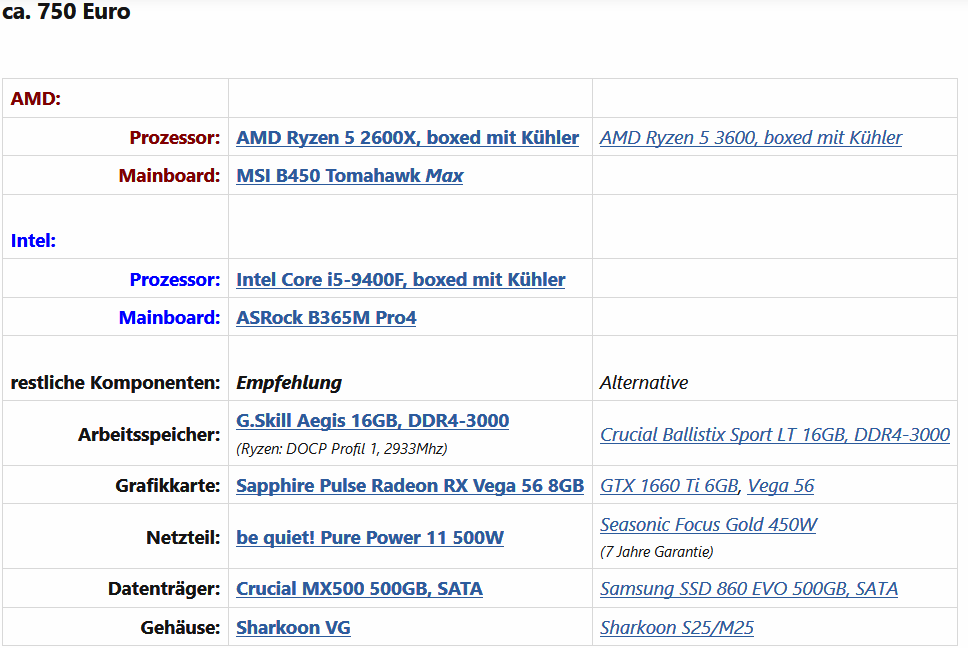Click the 'Grafikkarte:' row label
Screen dimensions: 968x648
click(167, 486)
